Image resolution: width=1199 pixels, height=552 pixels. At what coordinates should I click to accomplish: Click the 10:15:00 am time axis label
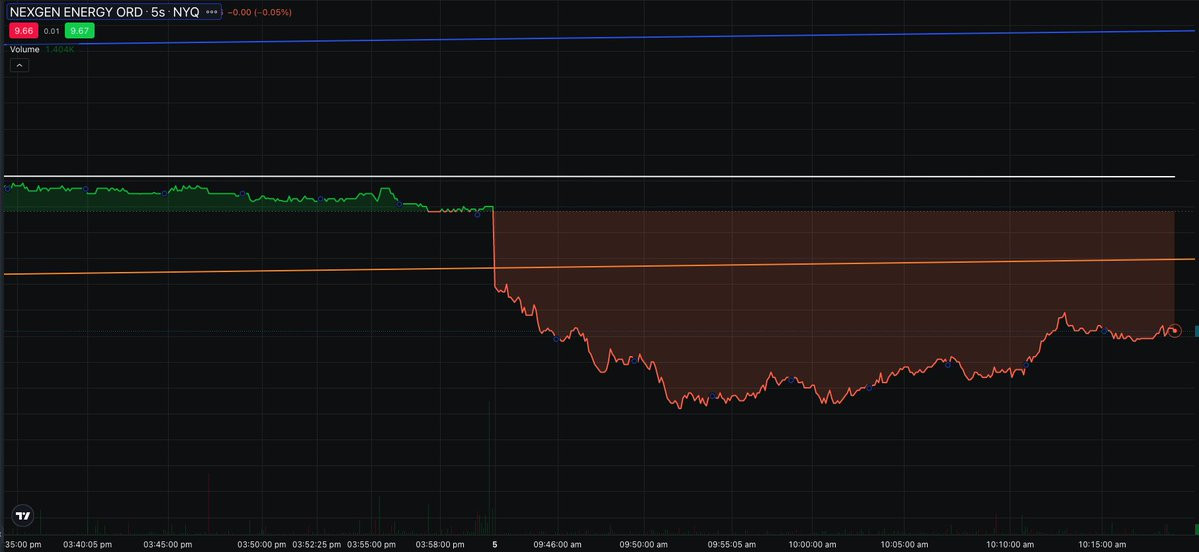click(1100, 544)
